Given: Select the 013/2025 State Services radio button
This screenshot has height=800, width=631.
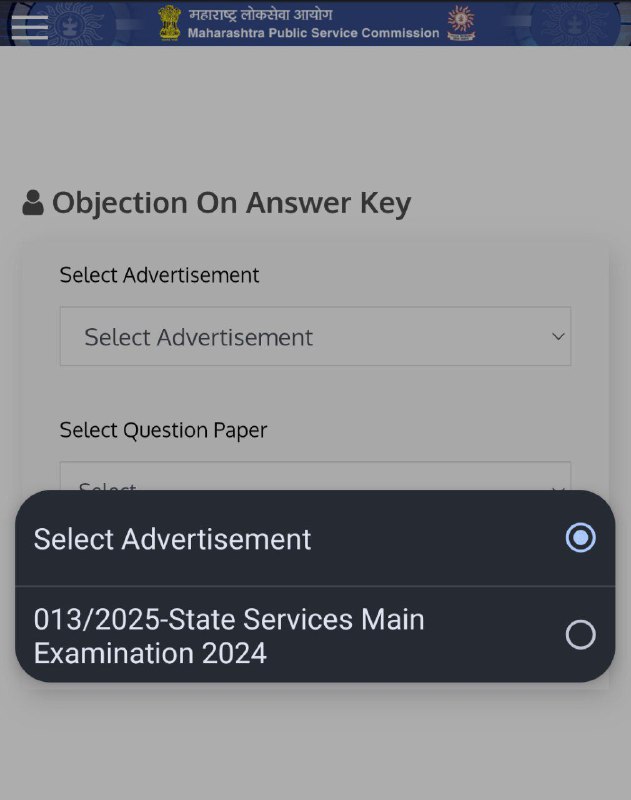Looking at the screenshot, I should pos(580,635).
